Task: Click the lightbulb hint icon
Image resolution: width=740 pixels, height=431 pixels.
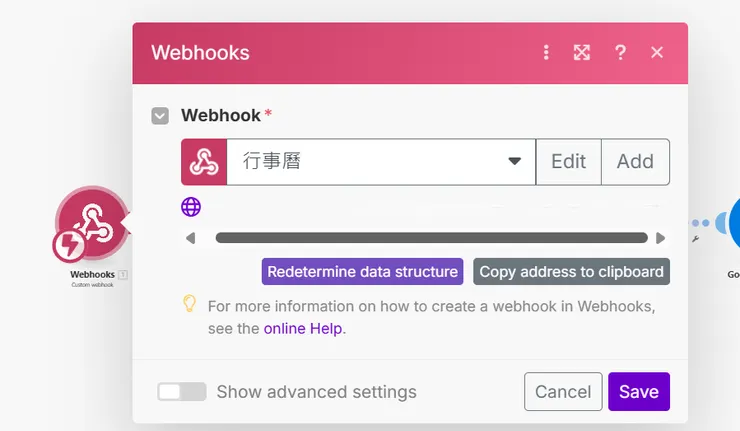Action: point(190,304)
